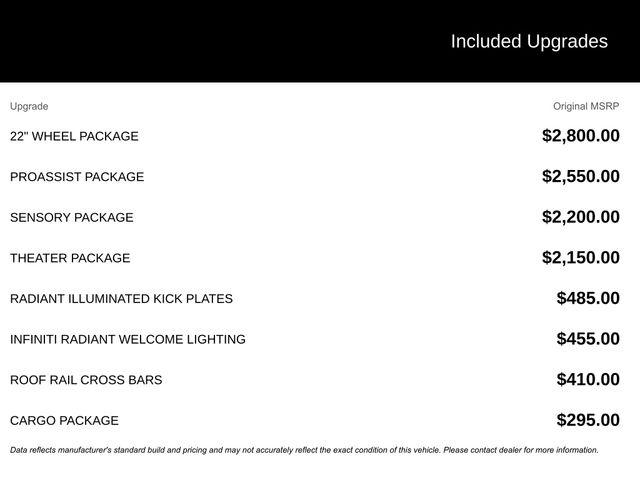
Task: Click the manufacturer data disclaimer text
Action: coord(304,450)
